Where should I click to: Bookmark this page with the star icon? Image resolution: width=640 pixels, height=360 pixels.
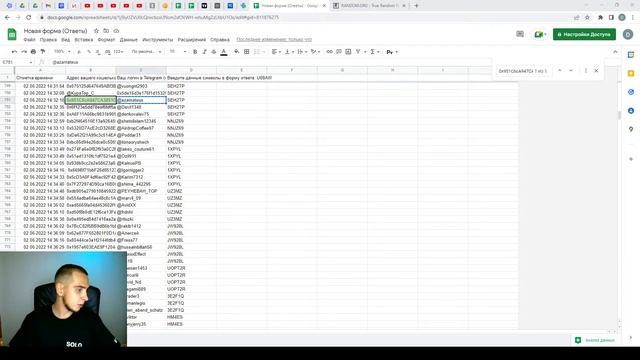click(587, 18)
